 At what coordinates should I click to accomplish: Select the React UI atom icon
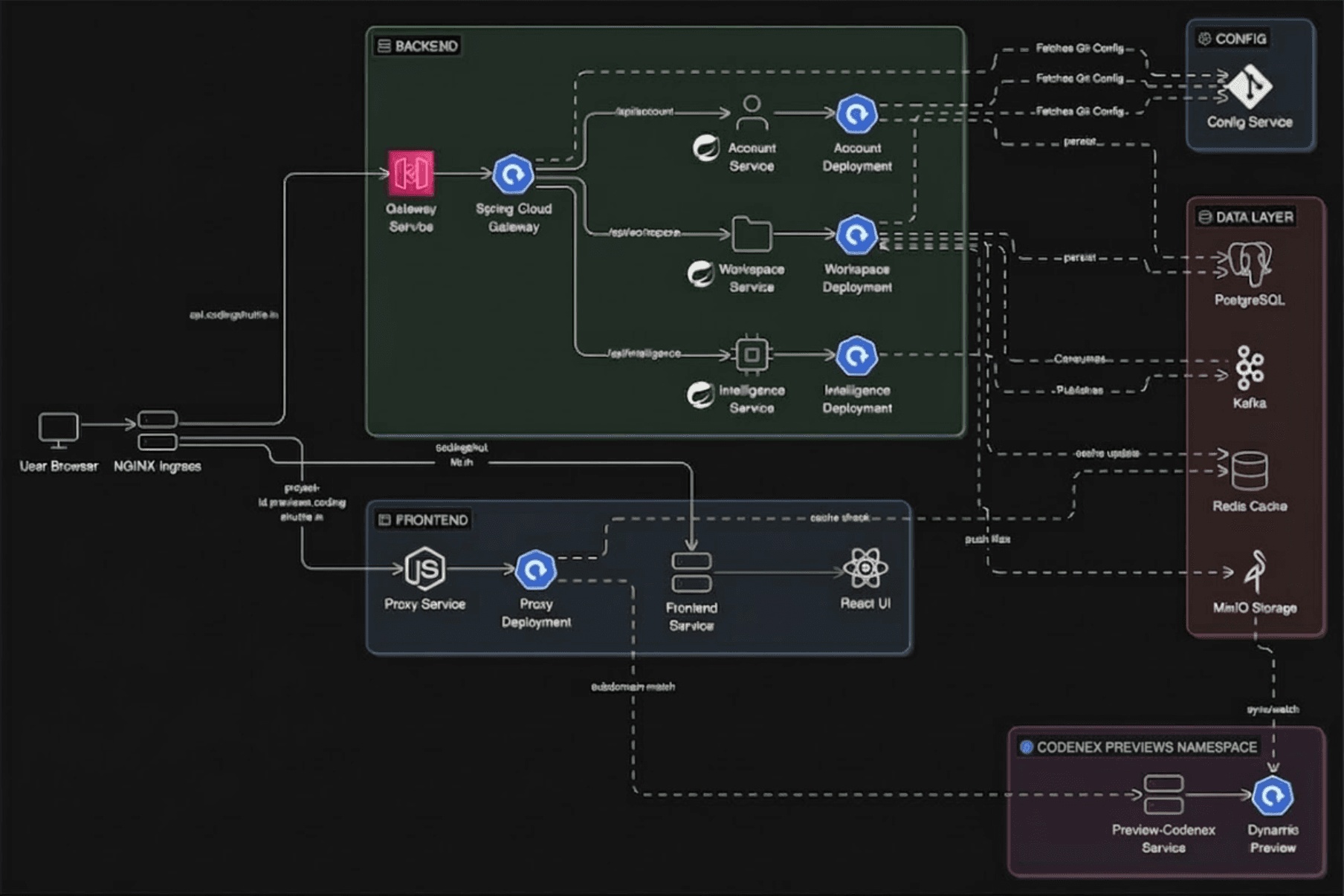click(x=865, y=569)
